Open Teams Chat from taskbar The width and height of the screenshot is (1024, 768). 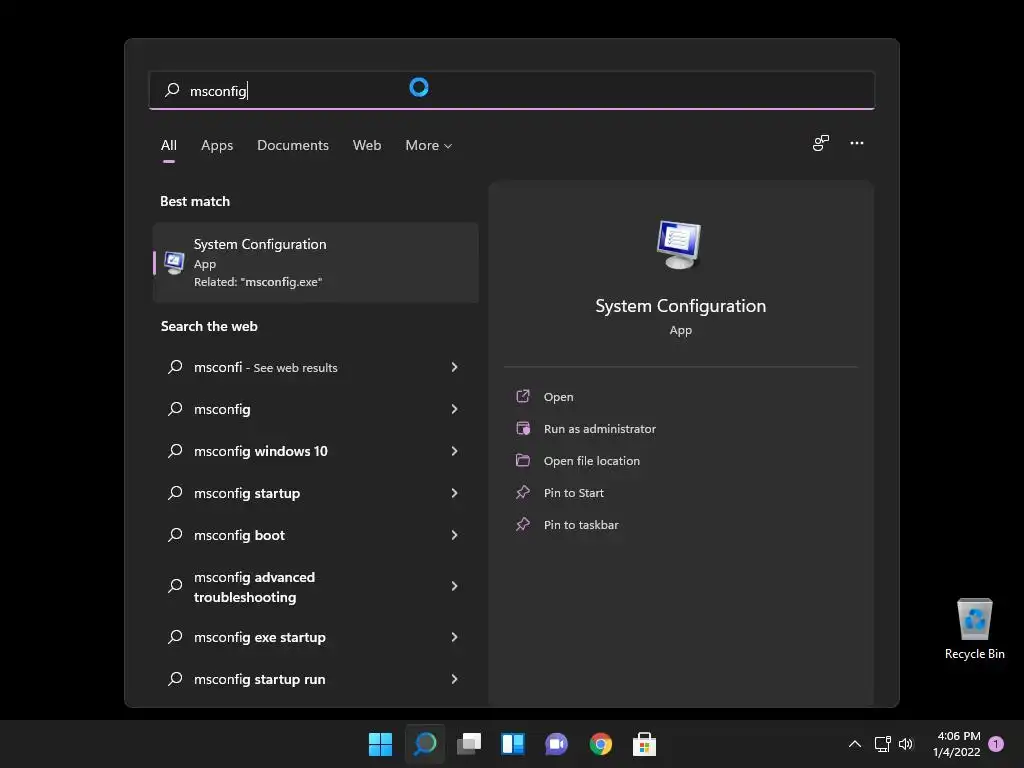pos(556,744)
